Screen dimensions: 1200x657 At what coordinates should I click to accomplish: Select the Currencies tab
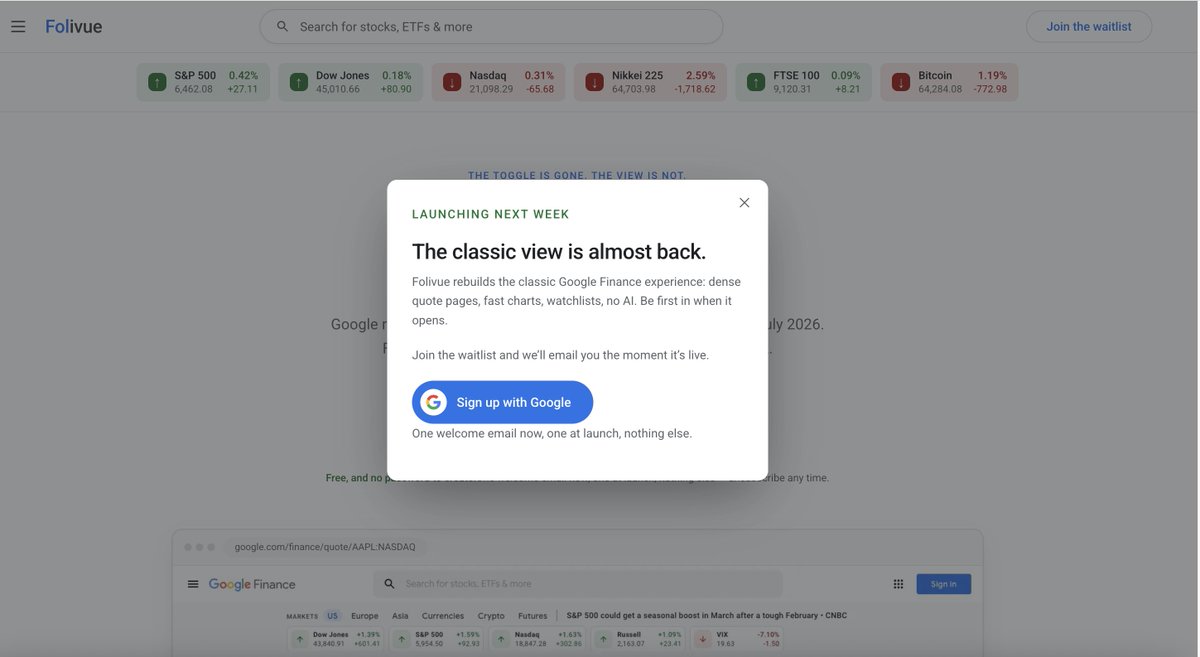443,616
